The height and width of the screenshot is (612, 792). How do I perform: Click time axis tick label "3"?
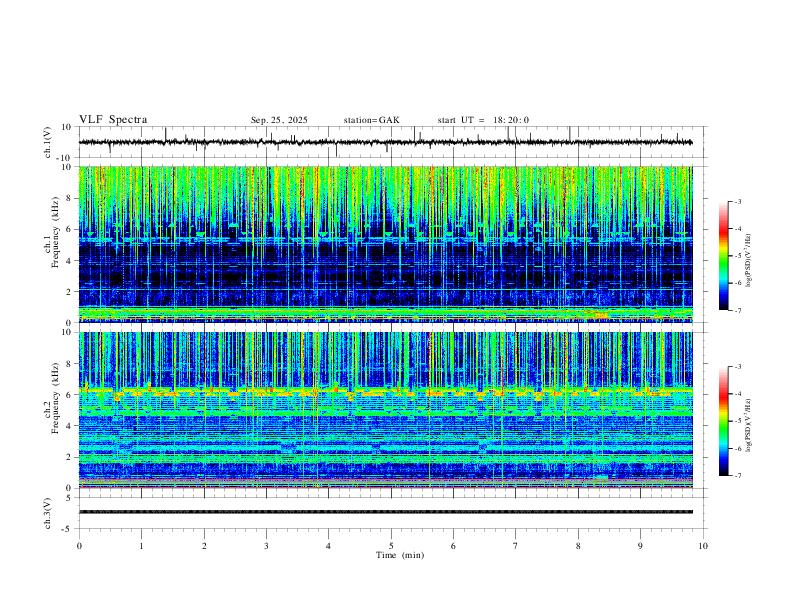coord(266,546)
